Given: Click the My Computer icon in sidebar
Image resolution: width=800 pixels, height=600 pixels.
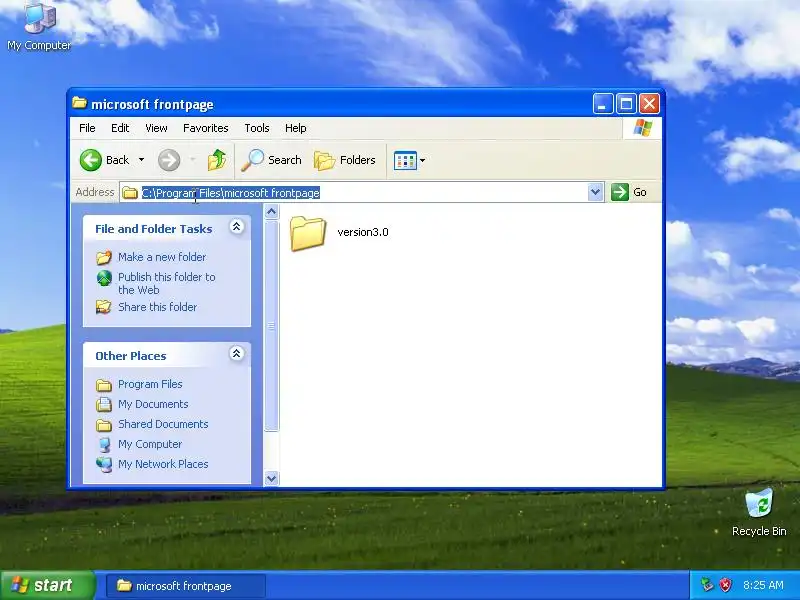Looking at the screenshot, I should [105, 444].
